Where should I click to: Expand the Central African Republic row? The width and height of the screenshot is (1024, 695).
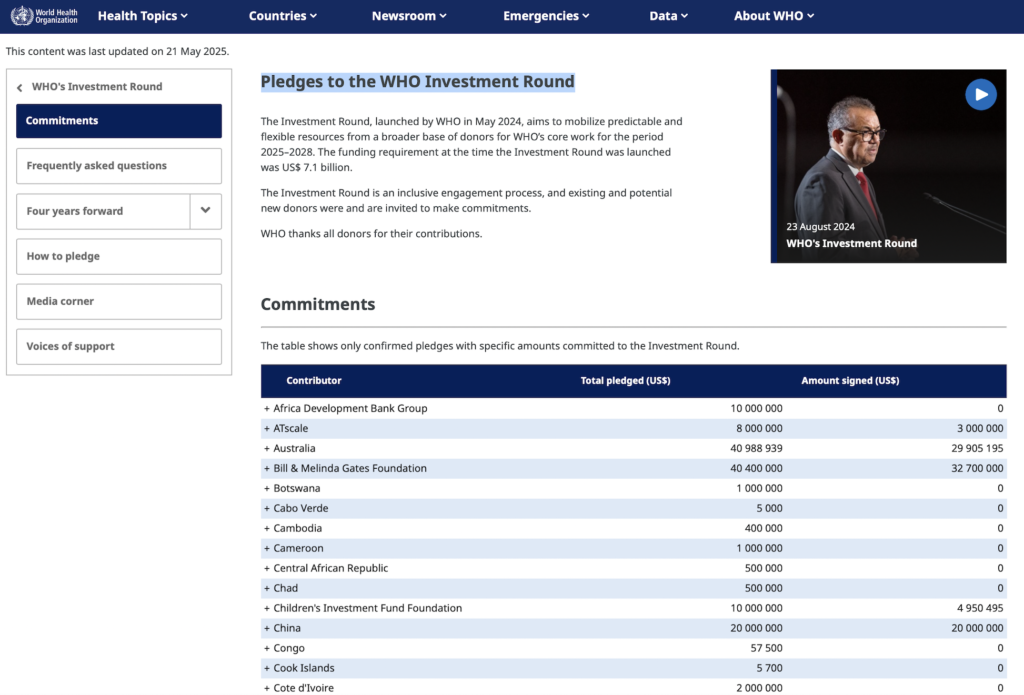coord(266,568)
